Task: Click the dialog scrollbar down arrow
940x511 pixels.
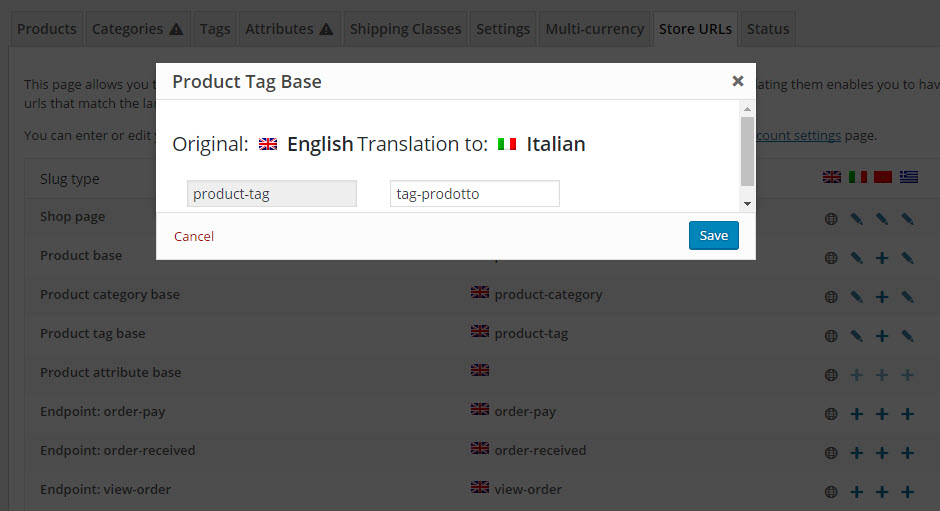Action: (747, 204)
